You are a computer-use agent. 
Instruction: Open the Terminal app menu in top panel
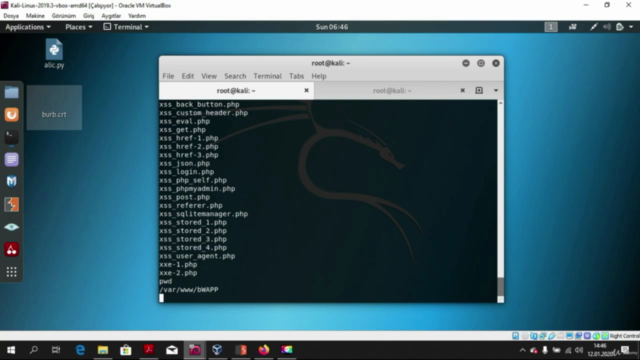point(126,27)
